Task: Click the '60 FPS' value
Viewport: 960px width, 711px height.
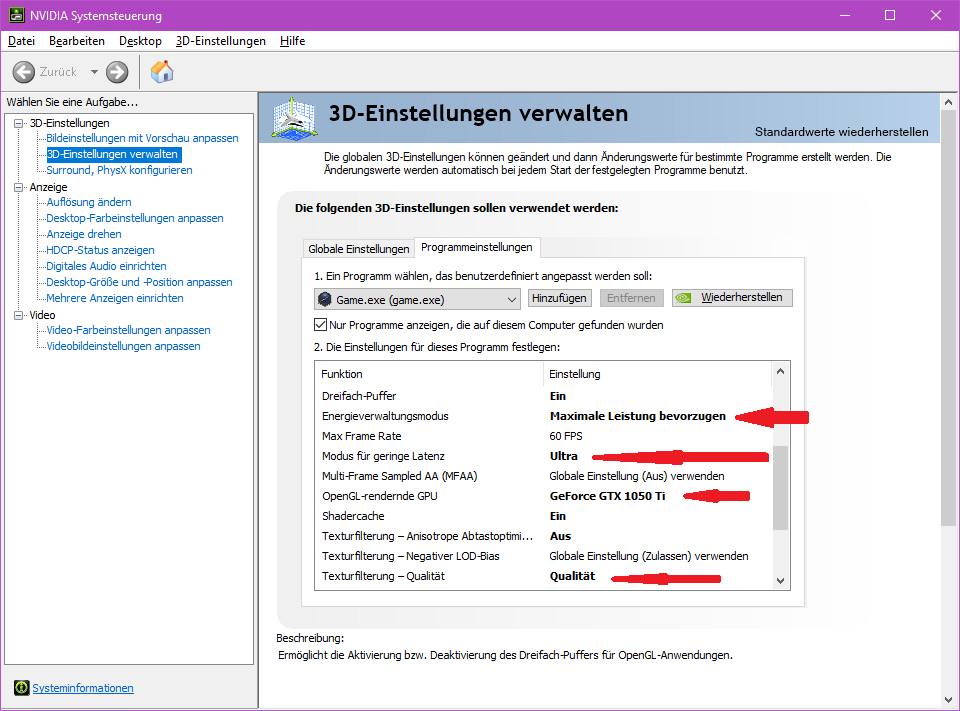Action: [x=566, y=436]
